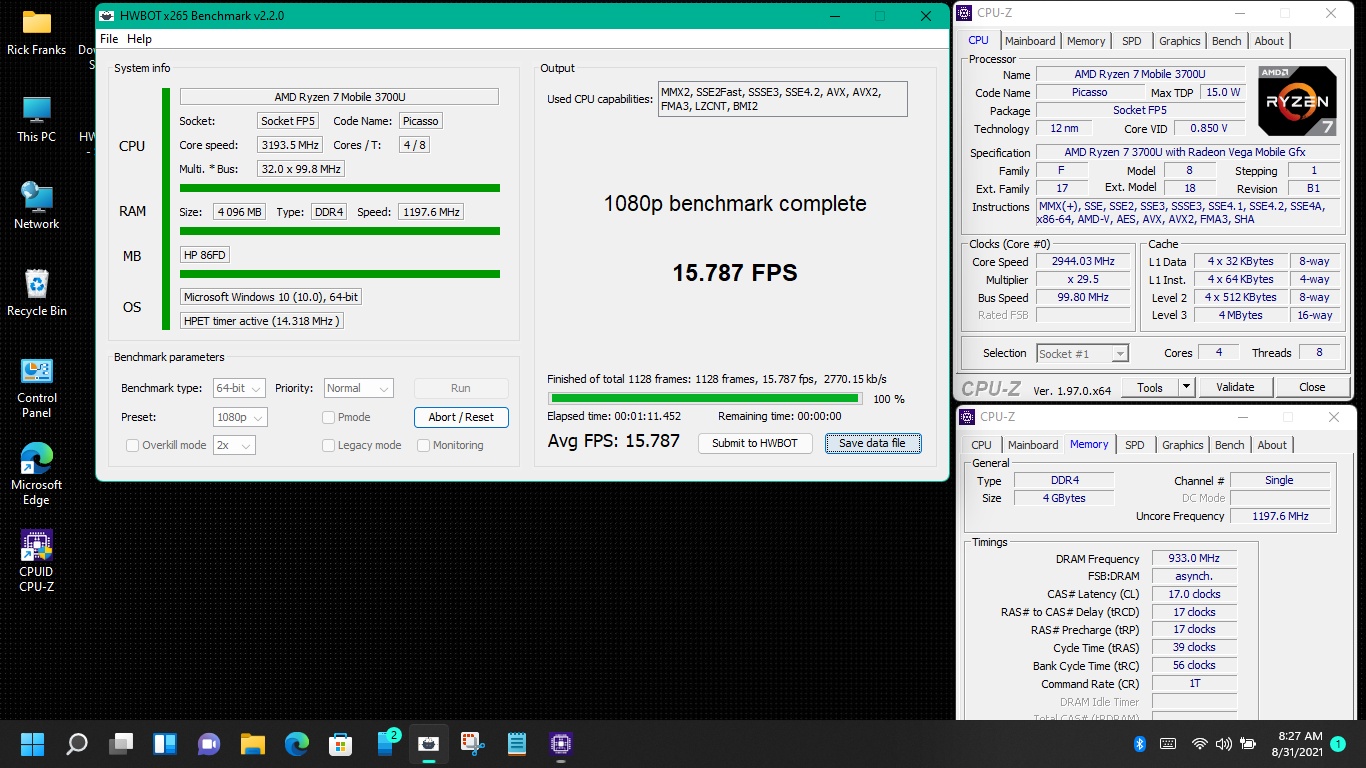The image size is (1366, 768).
Task: Expand the arrow beside CPU-Z Tools
Action: tap(1186, 387)
